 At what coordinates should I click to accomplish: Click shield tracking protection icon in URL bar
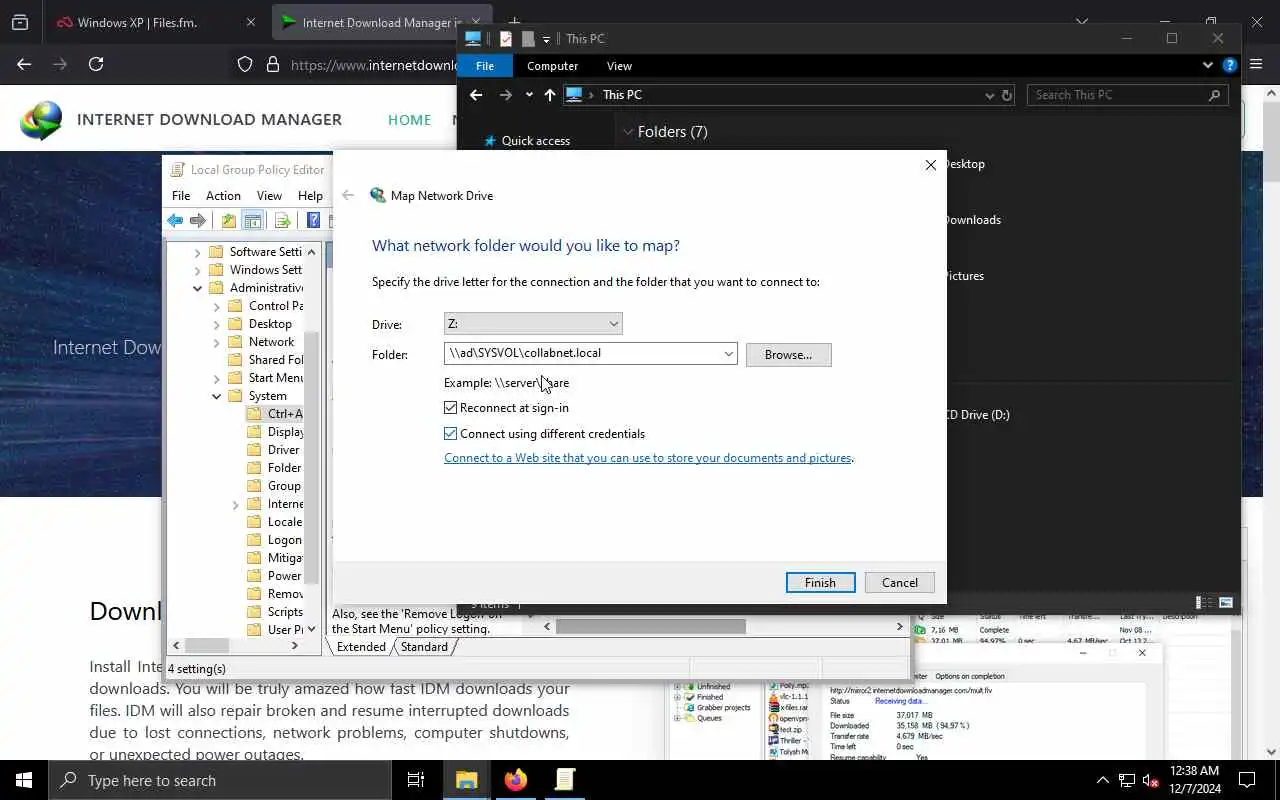click(x=245, y=65)
